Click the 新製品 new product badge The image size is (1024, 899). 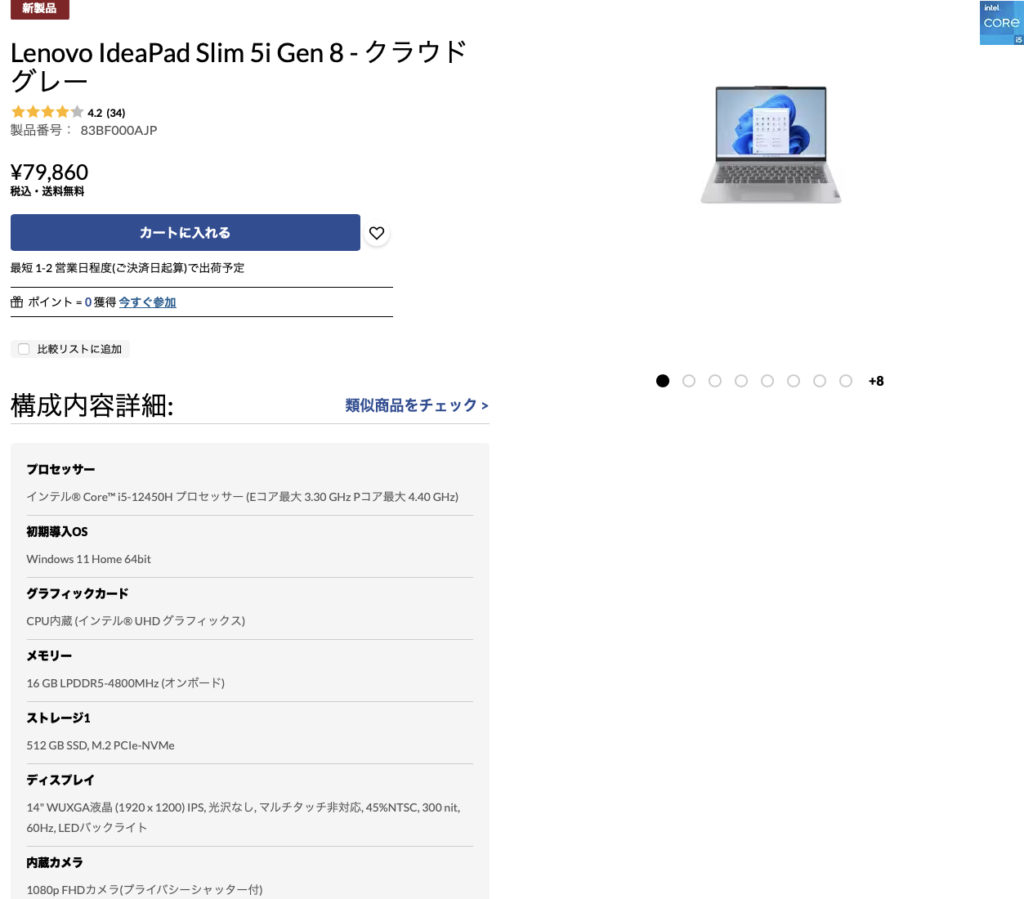(x=40, y=8)
